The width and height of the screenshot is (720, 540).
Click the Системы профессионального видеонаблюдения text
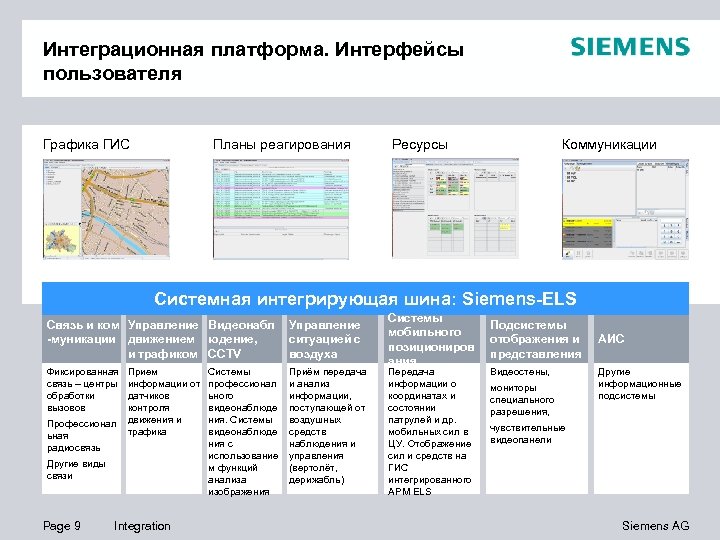243,431
